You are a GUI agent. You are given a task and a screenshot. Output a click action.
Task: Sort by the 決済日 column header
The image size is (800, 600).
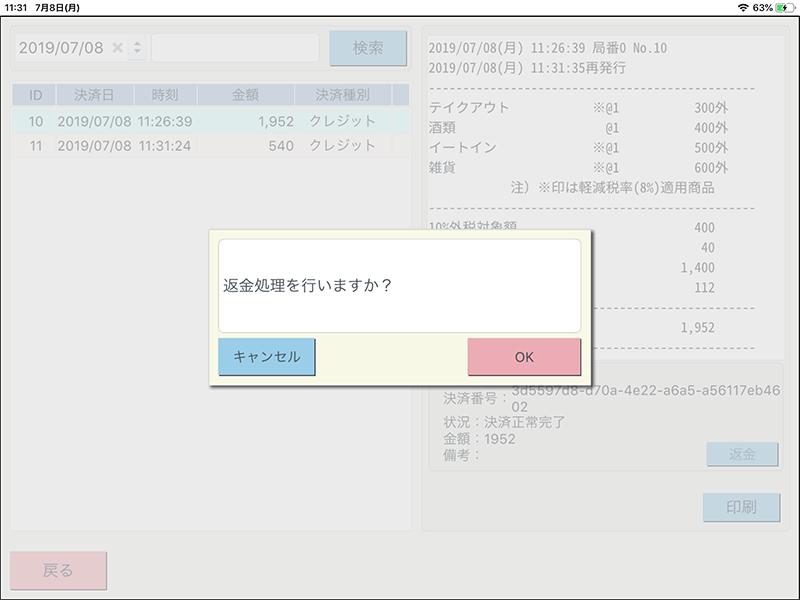[94, 96]
